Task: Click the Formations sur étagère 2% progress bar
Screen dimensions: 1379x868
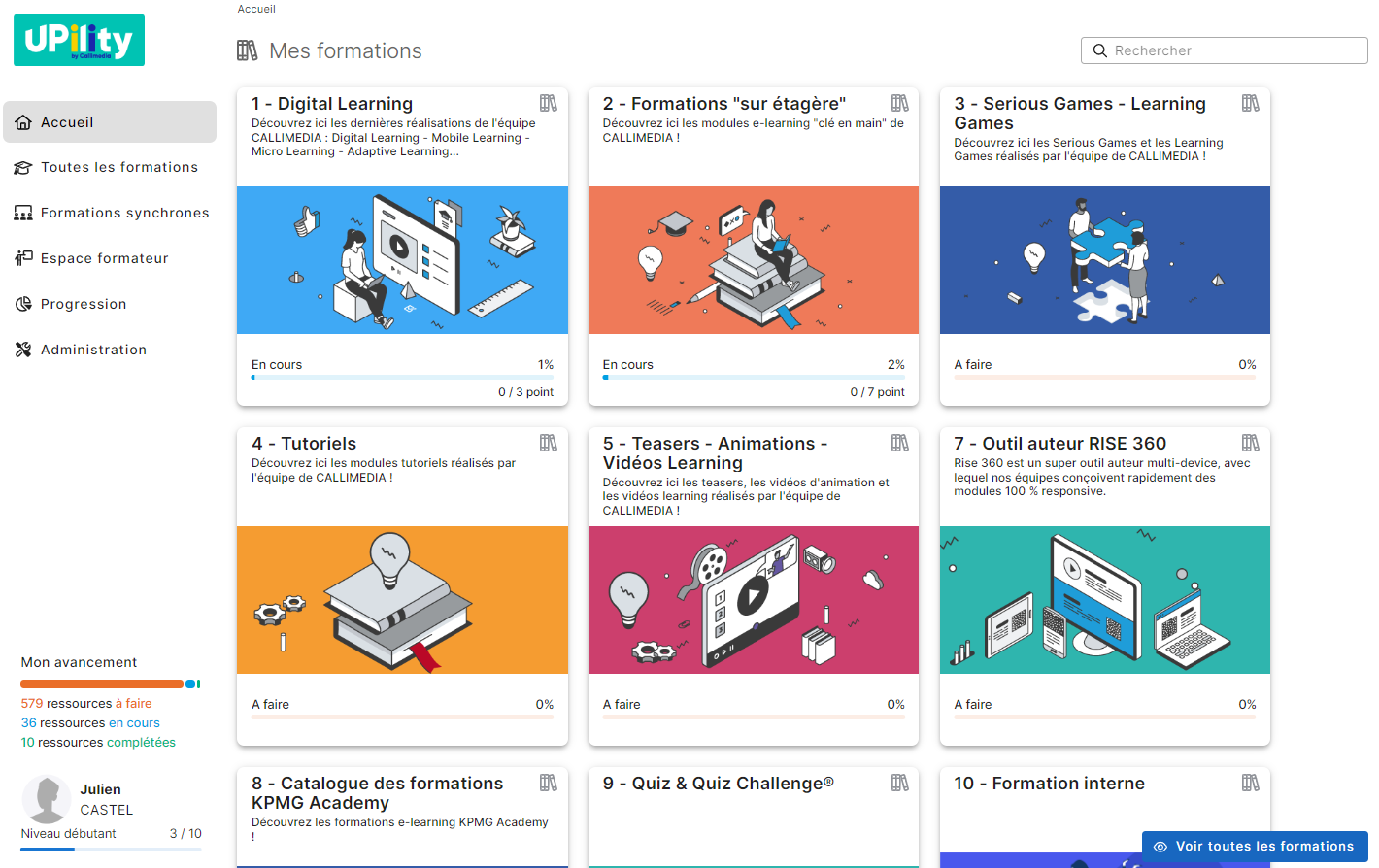Action: (754, 377)
